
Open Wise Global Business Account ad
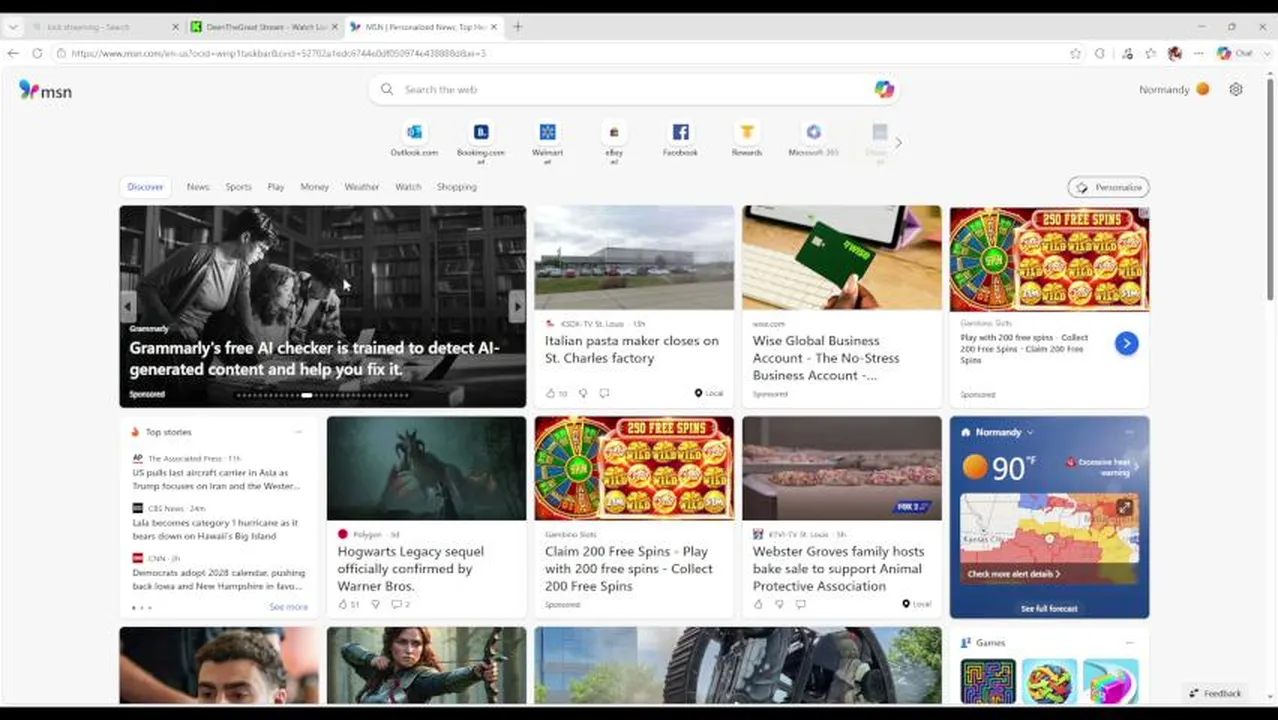826,358
